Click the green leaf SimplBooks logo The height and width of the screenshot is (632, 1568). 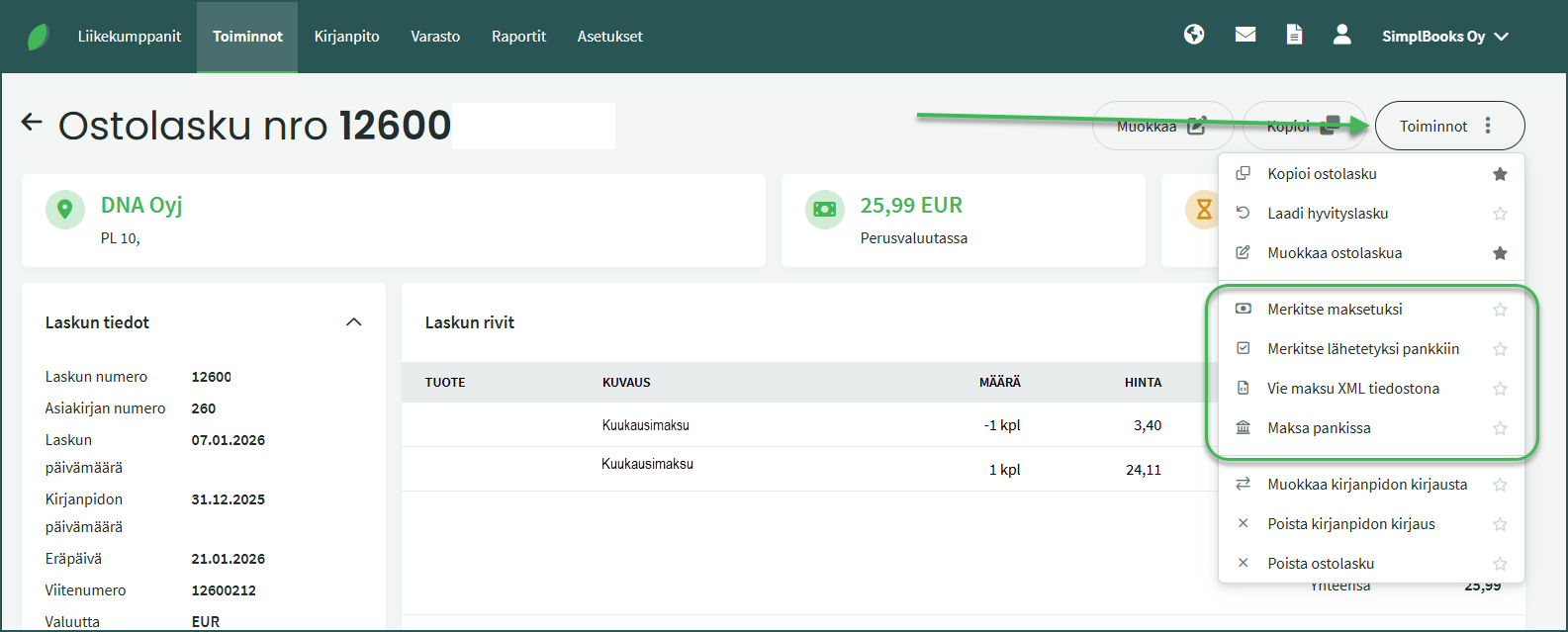(x=39, y=37)
